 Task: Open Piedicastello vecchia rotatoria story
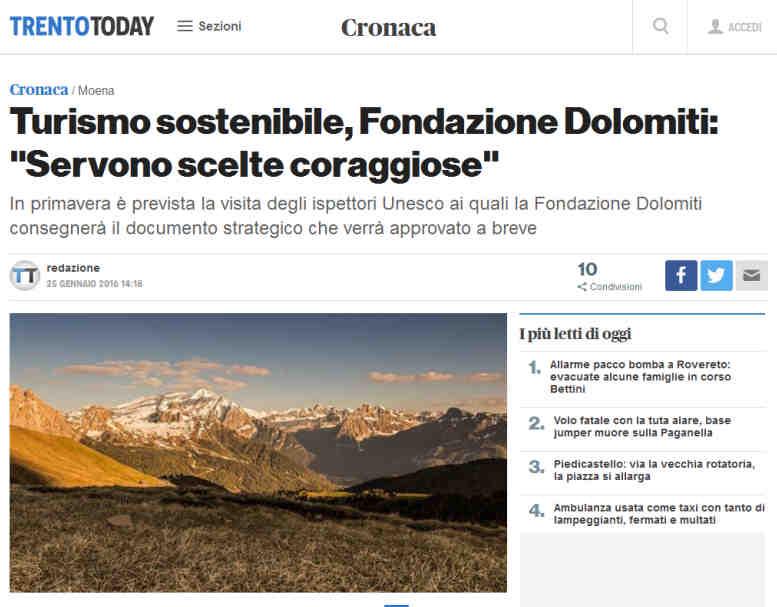coord(654,470)
